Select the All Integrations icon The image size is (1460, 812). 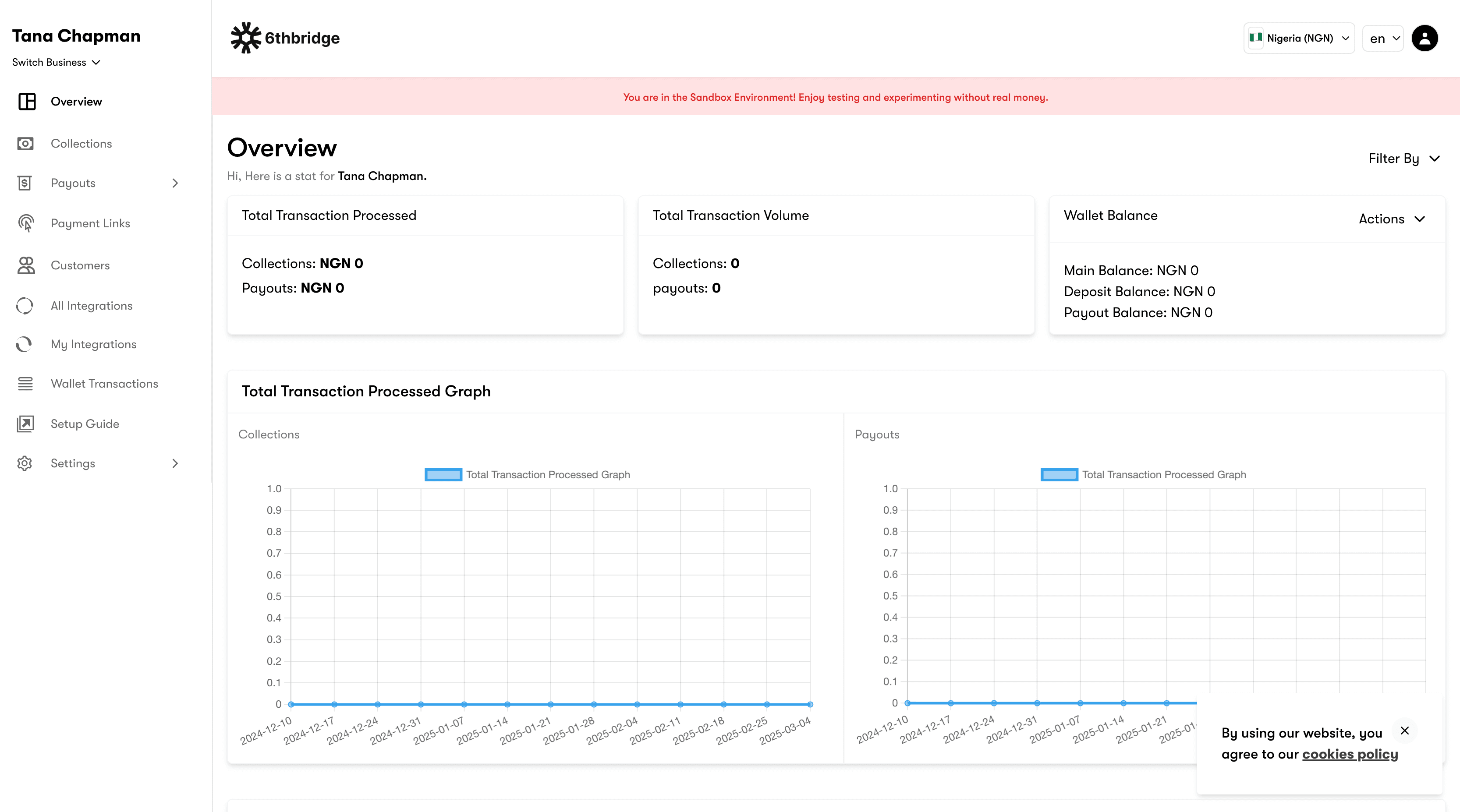pos(25,305)
